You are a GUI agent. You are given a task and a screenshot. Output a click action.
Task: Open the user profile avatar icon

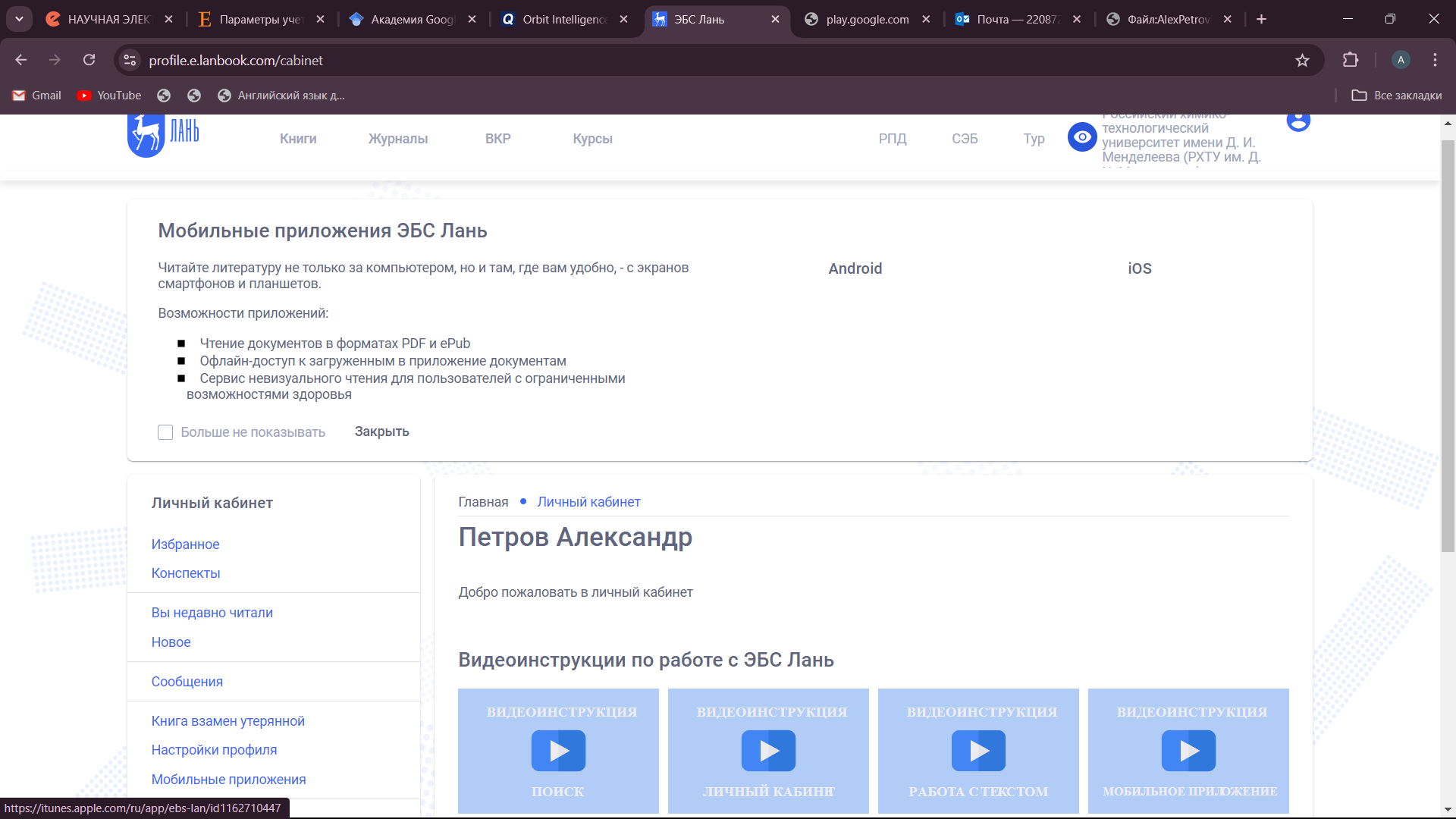[1298, 121]
